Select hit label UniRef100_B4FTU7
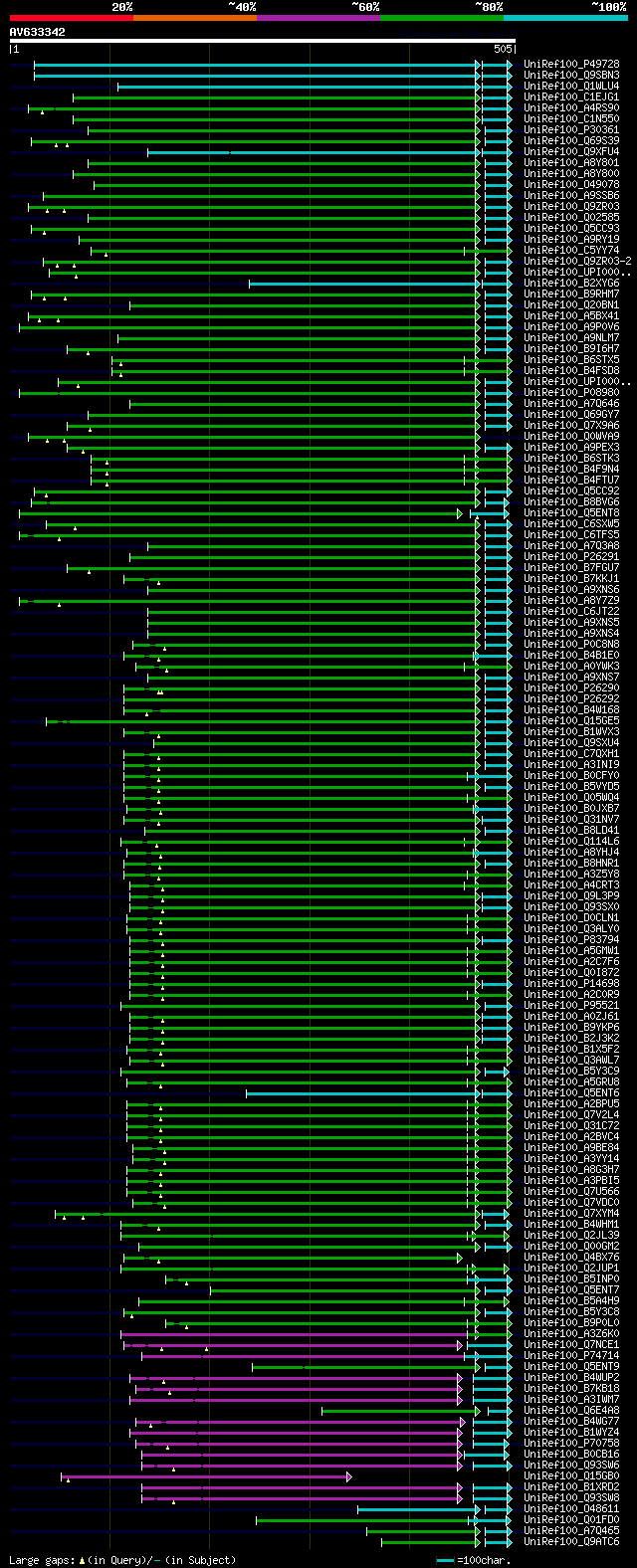The width and height of the screenshot is (637, 1568). coord(571,481)
